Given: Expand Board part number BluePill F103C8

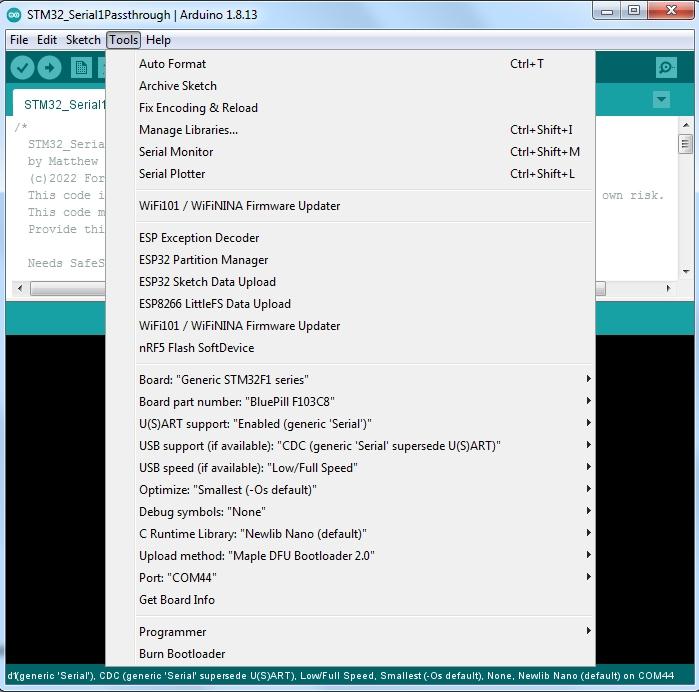Looking at the screenshot, I should [x=350, y=401].
